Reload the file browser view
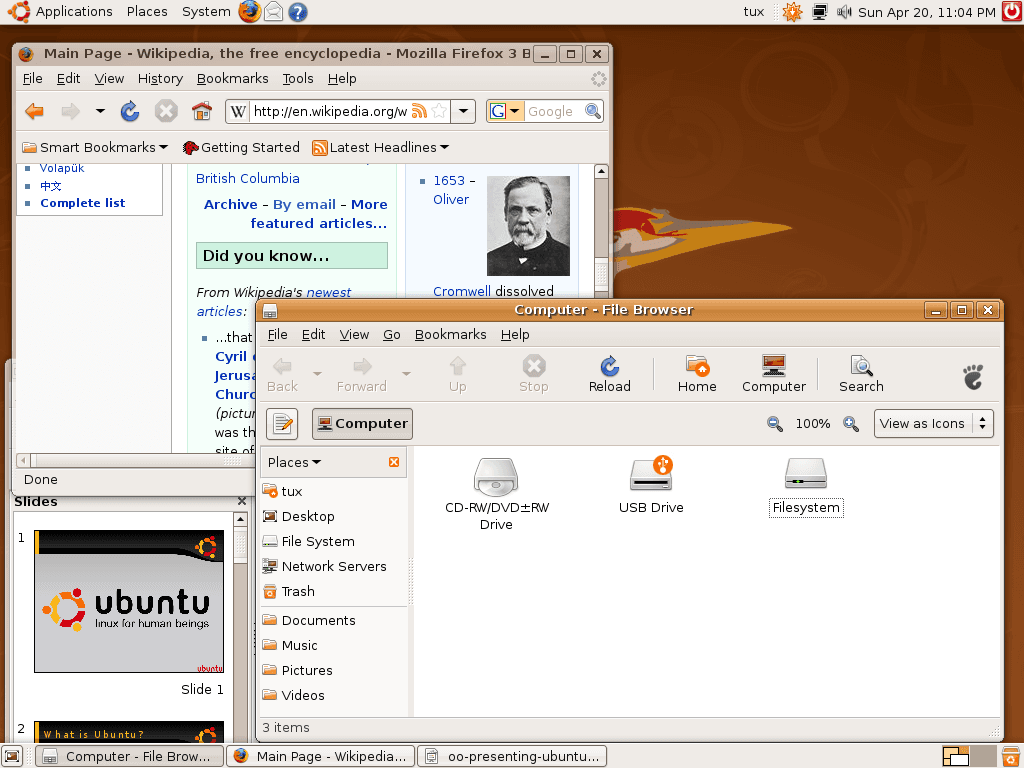 [609, 372]
